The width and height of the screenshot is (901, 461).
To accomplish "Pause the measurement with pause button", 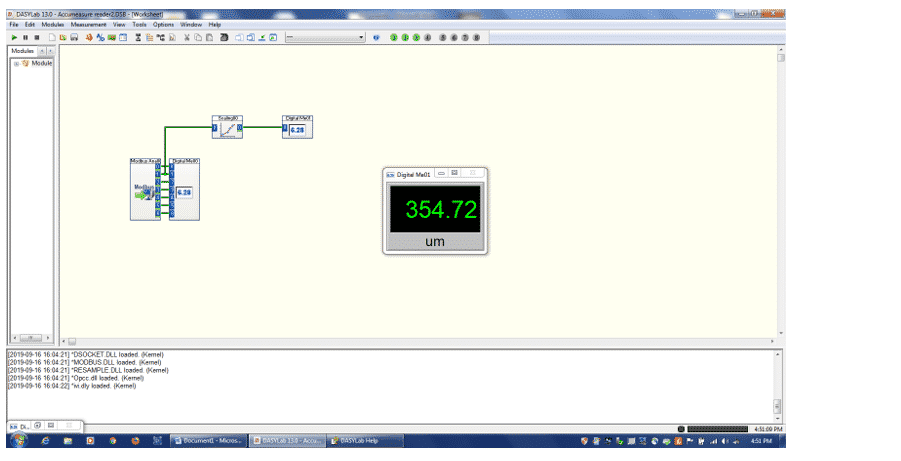I will tap(25, 37).
